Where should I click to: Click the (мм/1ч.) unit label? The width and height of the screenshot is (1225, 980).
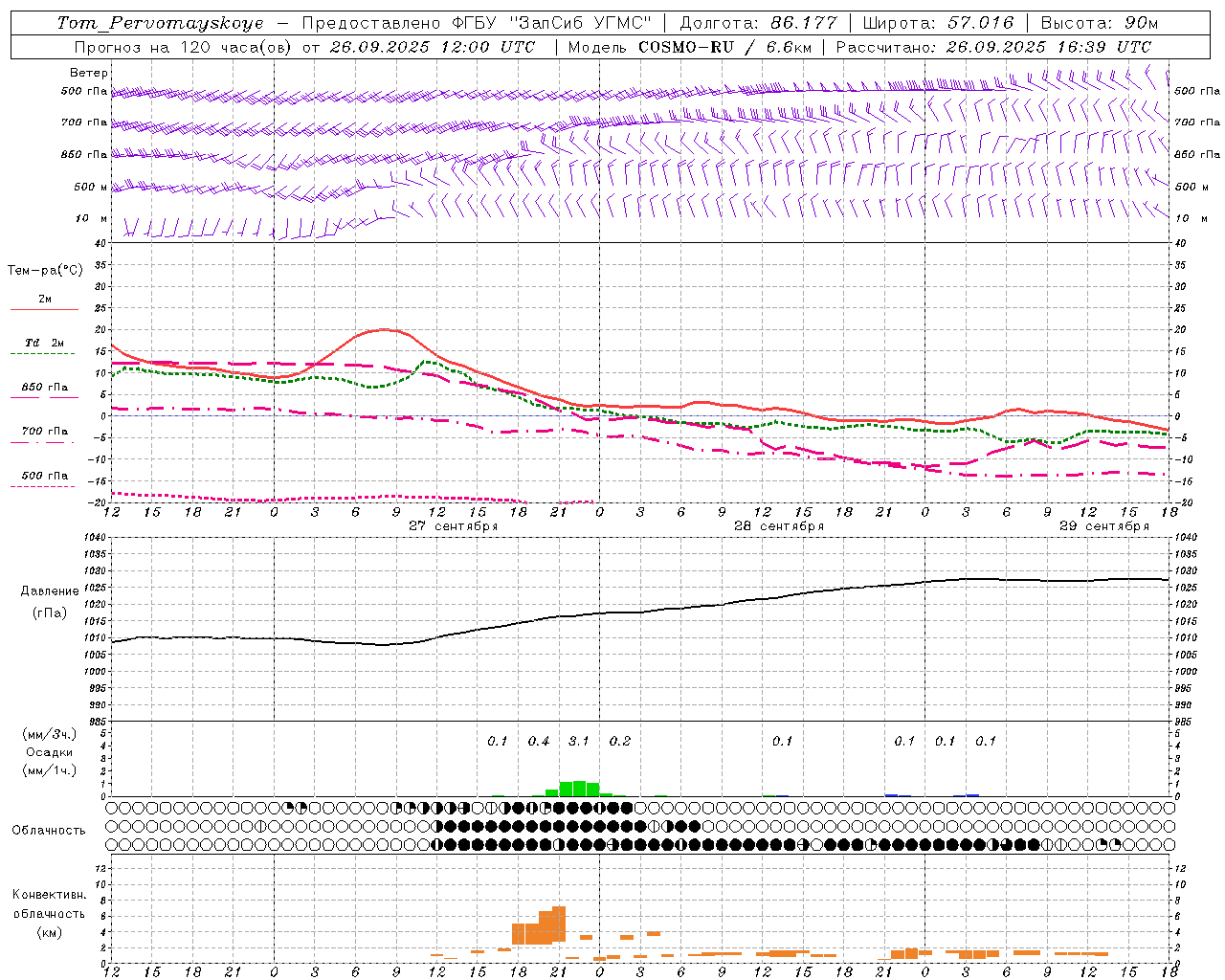coord(50,770)
